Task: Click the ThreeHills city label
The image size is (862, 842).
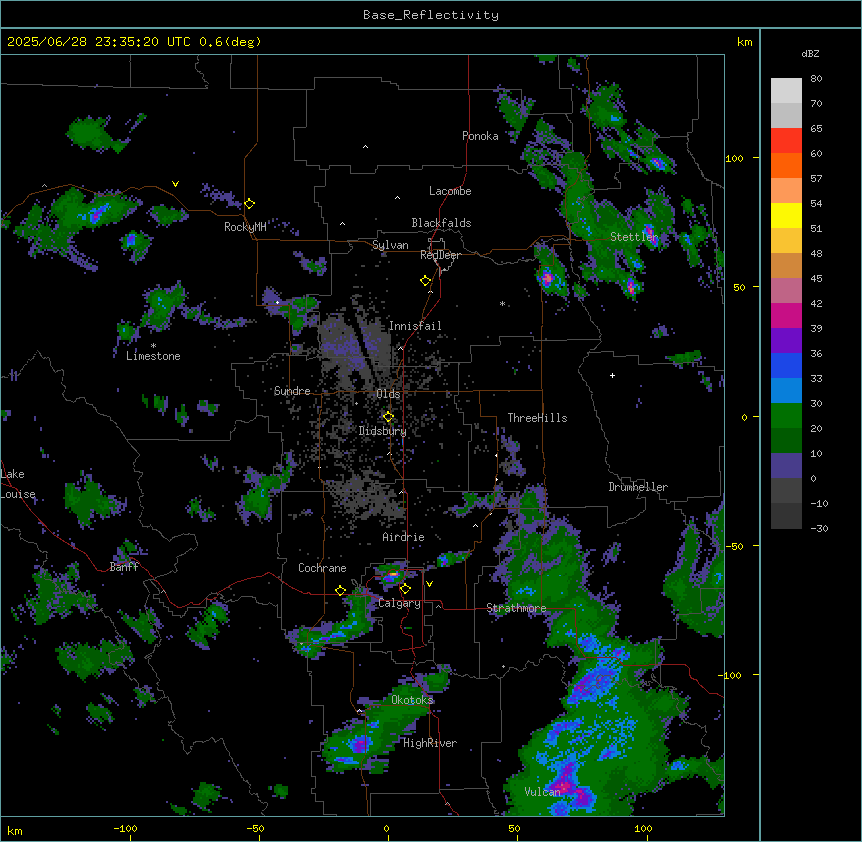Action: pyautogui.click(x=537, y=418)
